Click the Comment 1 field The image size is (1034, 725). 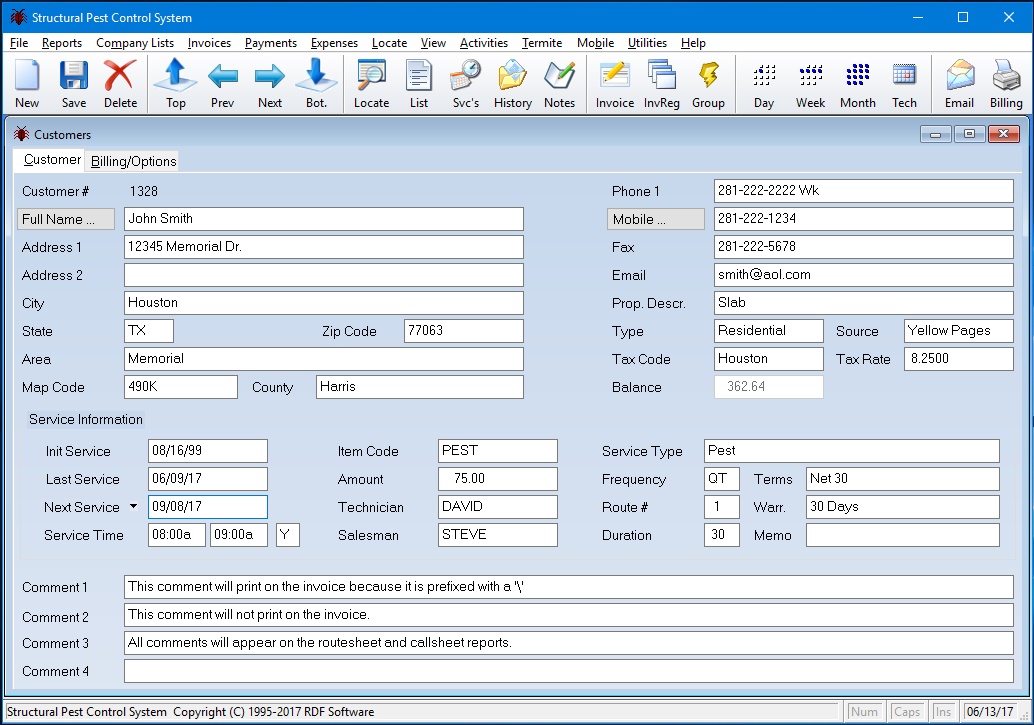pyautogui.click(x=568, y=587)
